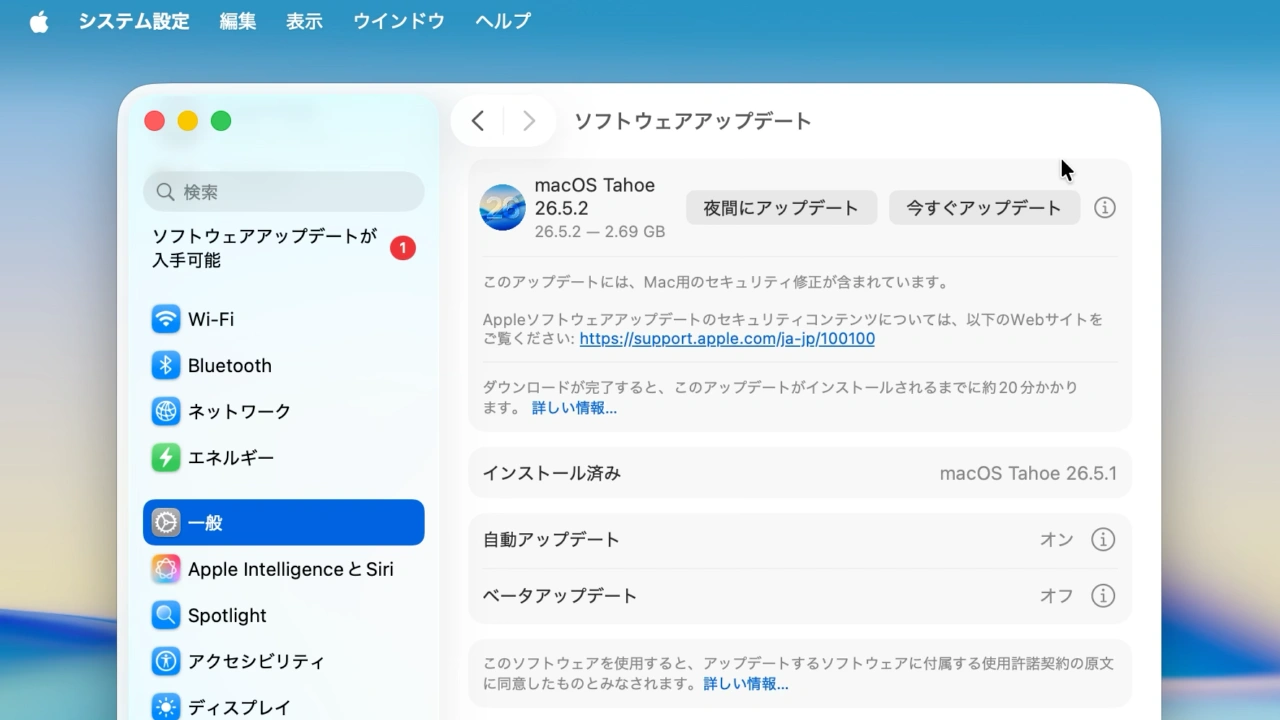This screenshot has height=720, width=1280.
Task: Click the ベータアップデート row label
Action: [x=560, y=595]
